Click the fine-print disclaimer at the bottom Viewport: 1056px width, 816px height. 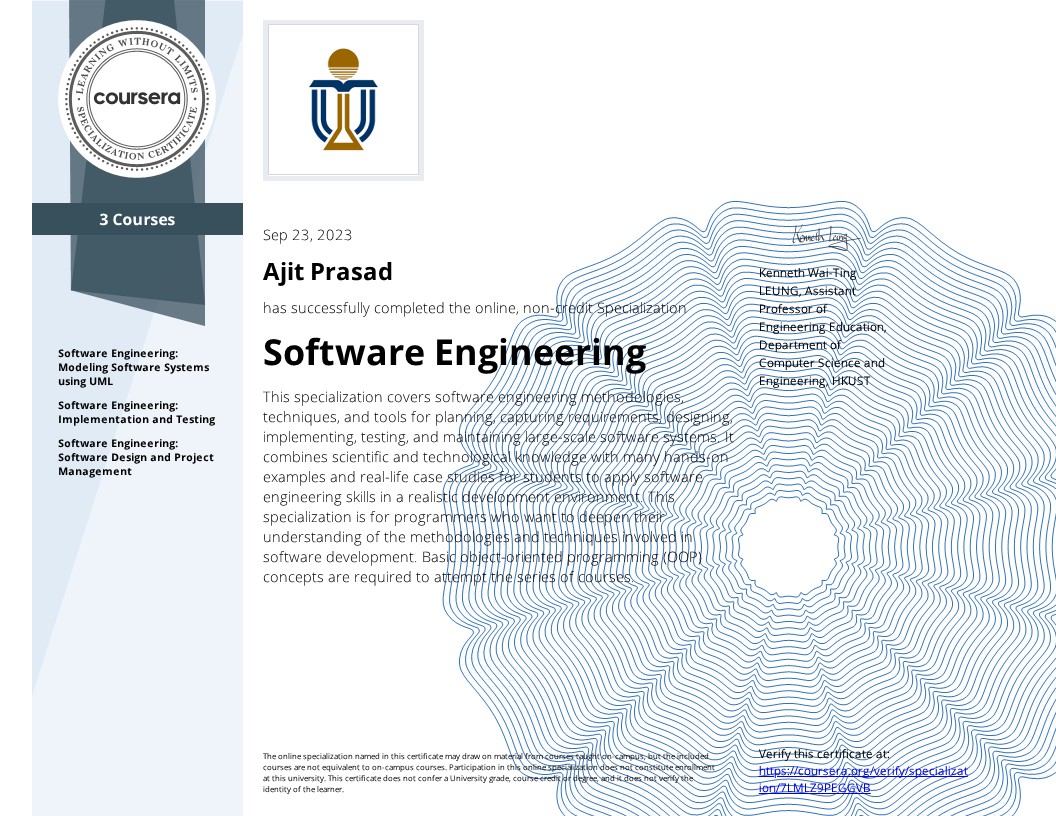488,773
